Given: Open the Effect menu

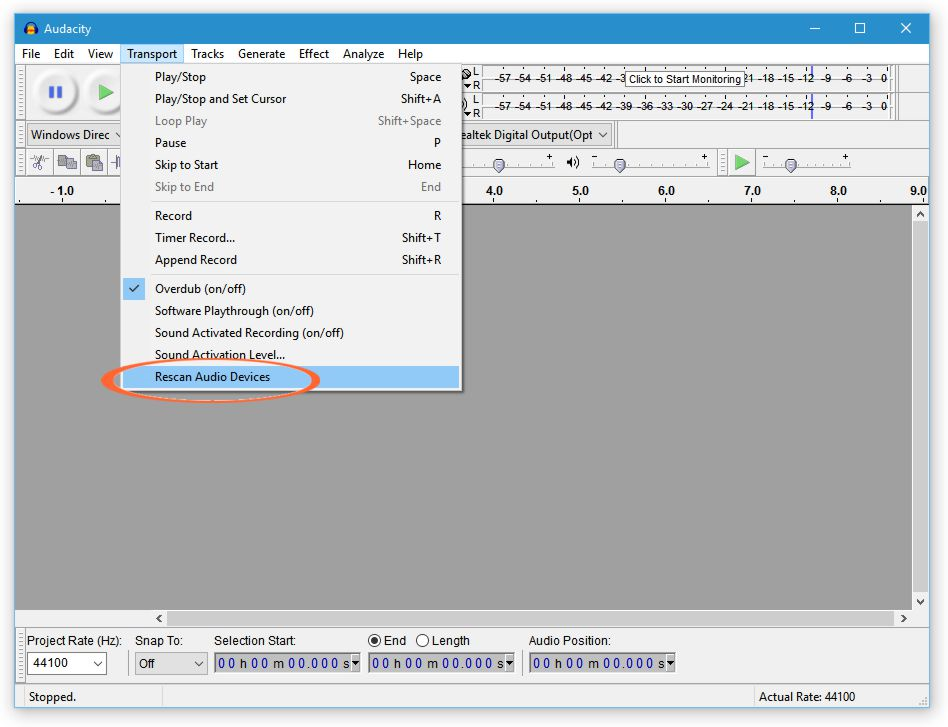Looking at the screenshot, I should 314,54.
